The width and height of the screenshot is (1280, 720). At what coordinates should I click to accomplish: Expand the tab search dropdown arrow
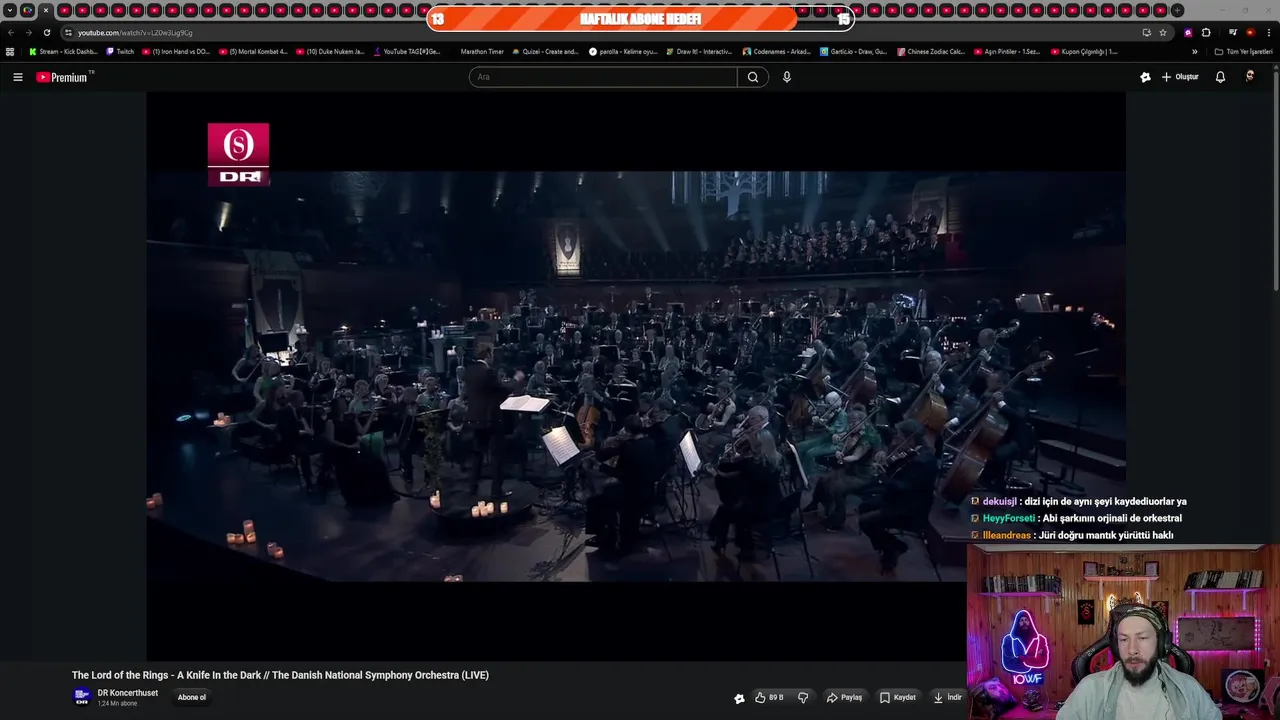[x=10, y=10]
